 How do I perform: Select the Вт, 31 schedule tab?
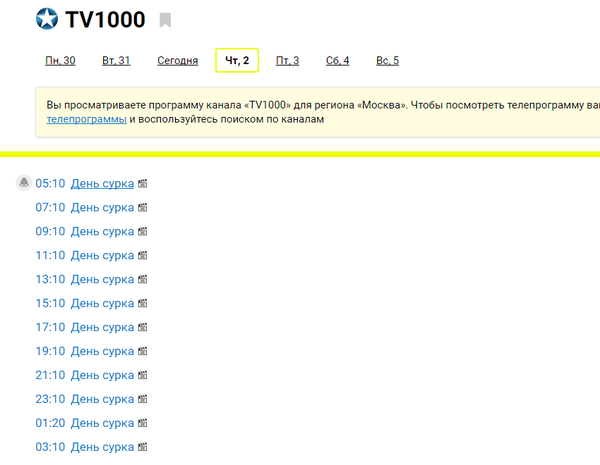pyautogui.click(x=116, y=61)
